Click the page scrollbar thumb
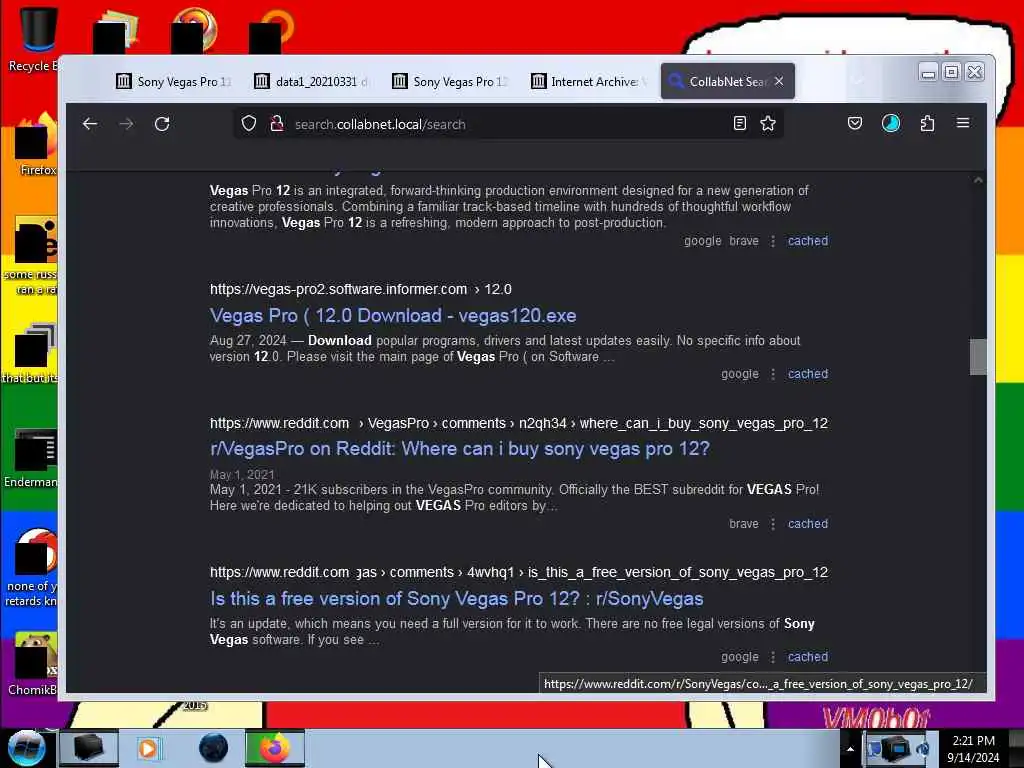Screen dimensions: 1024x768 pos(978,357)
